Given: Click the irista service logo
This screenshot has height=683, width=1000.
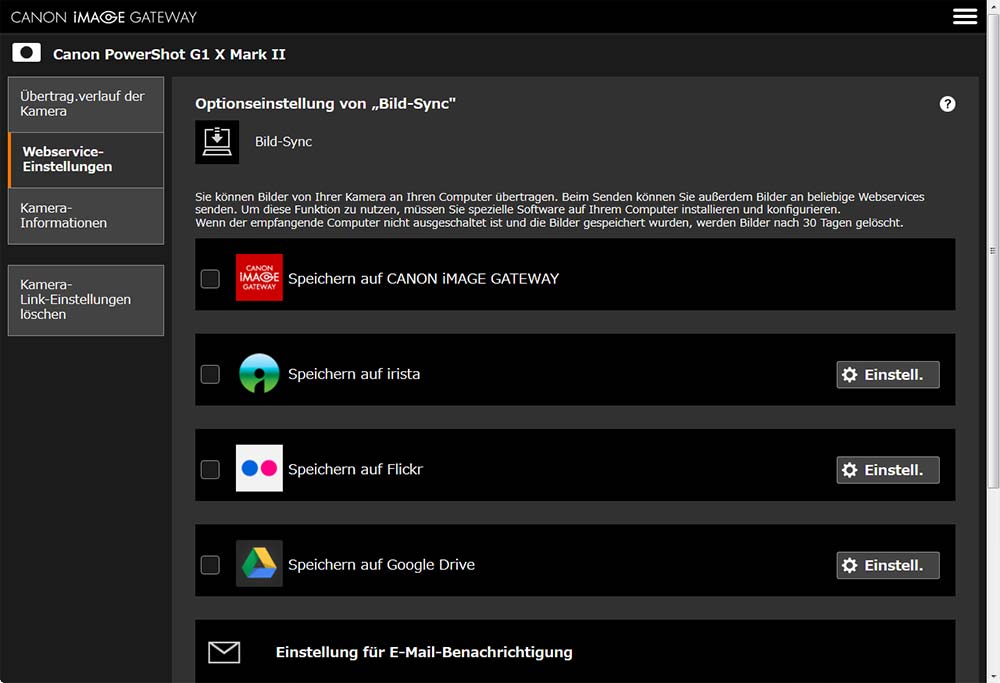Looking at the screenshot, I should (259, 374).
